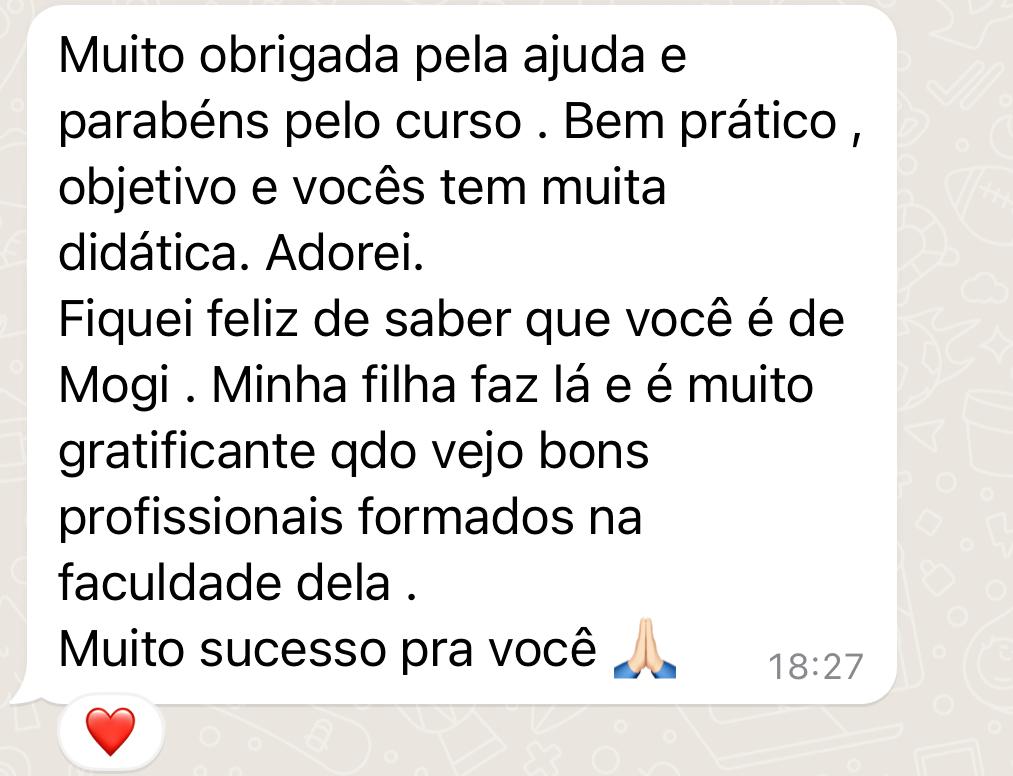Click the word "Muito" at message start
Screen dimensions: 1013x776
(x=121, y=56)
